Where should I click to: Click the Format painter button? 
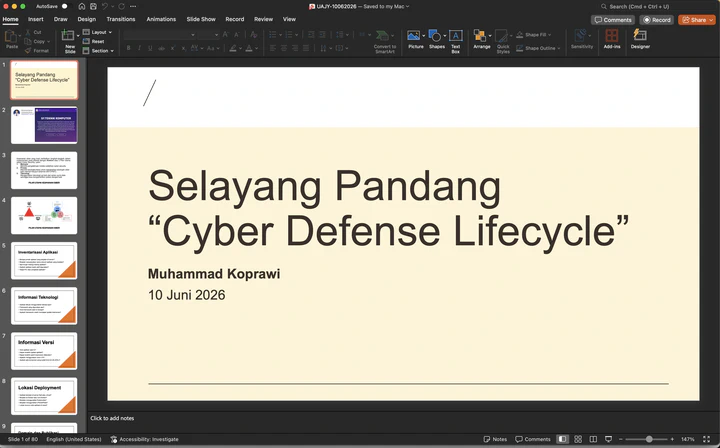pos(37,50)
